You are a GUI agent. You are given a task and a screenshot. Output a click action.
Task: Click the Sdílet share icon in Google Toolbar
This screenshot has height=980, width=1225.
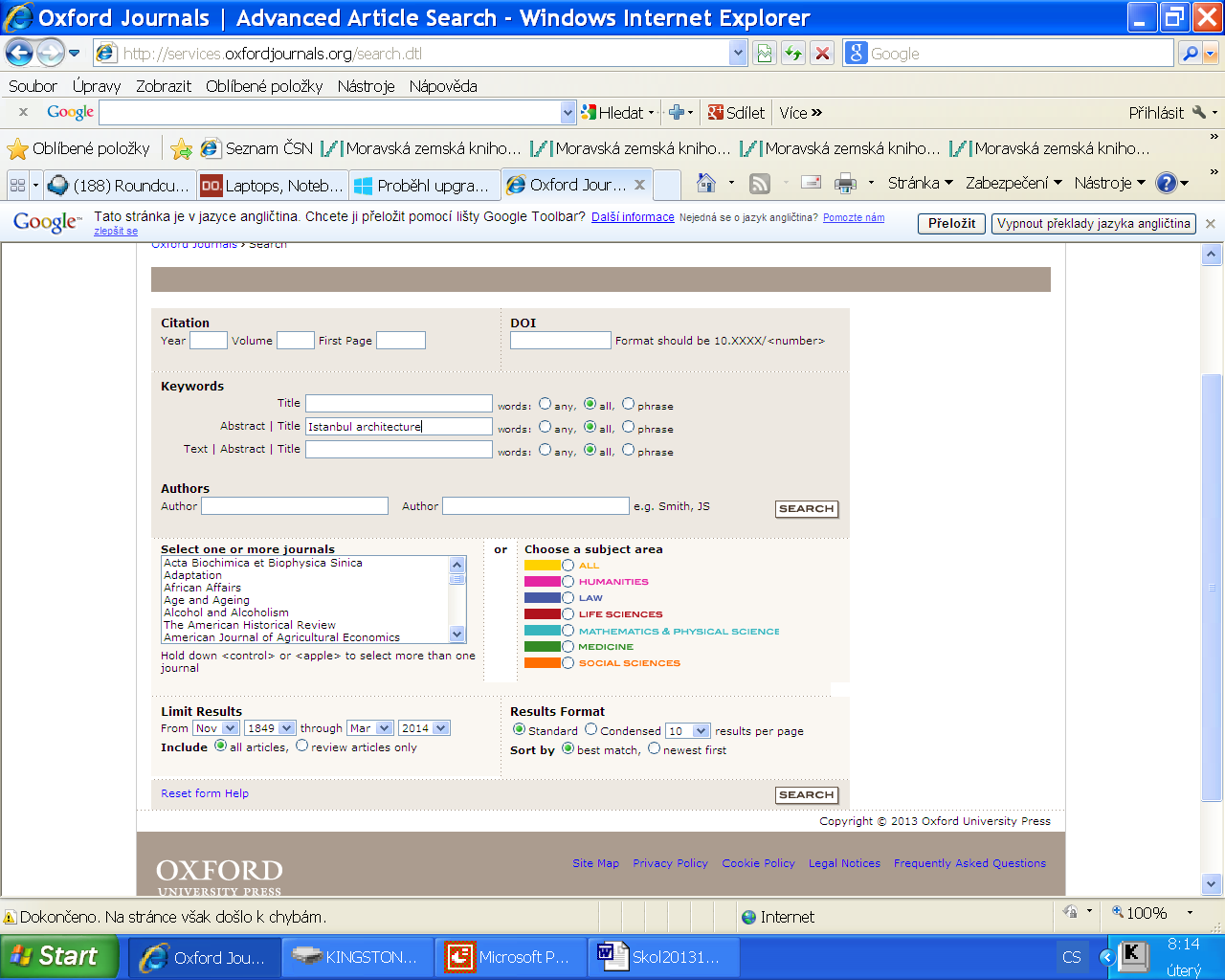[x=736, y=113]
